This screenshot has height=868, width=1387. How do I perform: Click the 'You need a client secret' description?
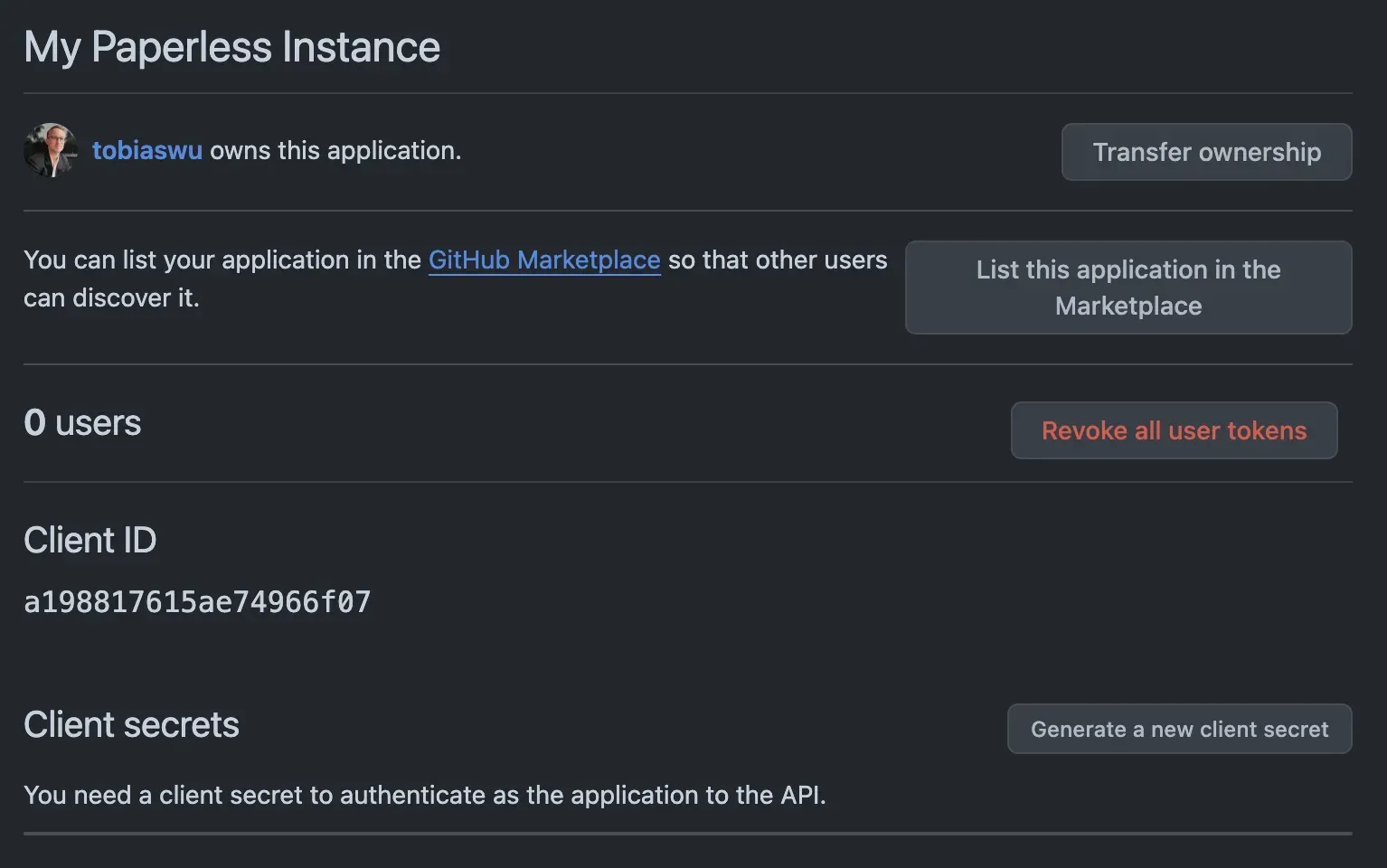(x=425, y=795)
